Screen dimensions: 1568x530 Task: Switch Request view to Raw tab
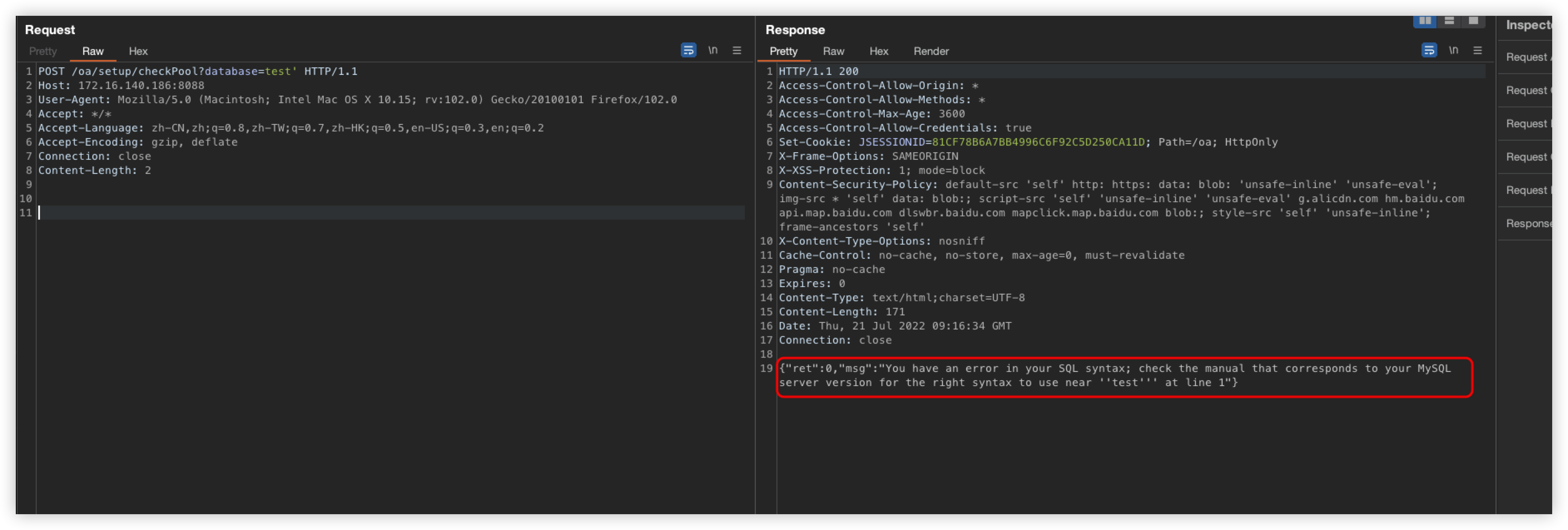93,52
